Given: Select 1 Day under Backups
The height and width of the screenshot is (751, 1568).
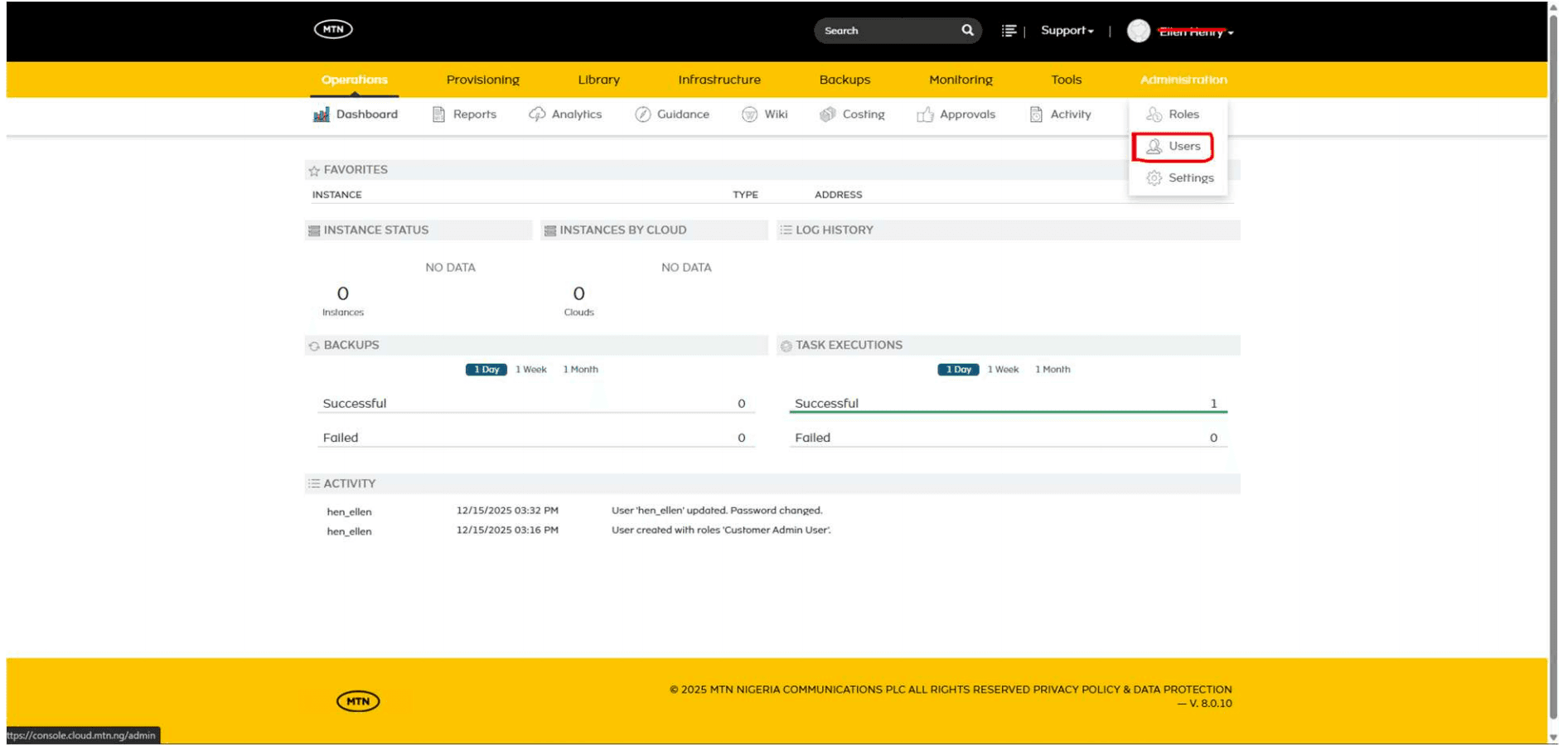Looking at the screenshot, I should pyautogui.click(x=486, y=370).
